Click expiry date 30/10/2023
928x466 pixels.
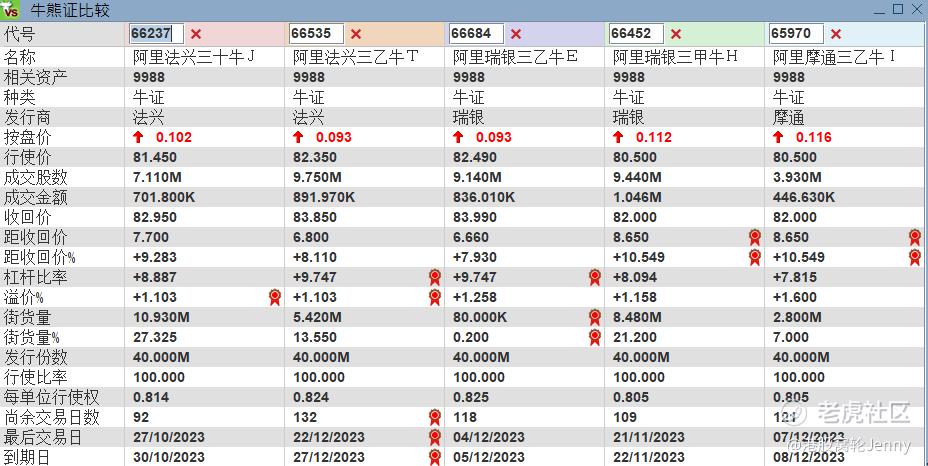pos(169,458)
